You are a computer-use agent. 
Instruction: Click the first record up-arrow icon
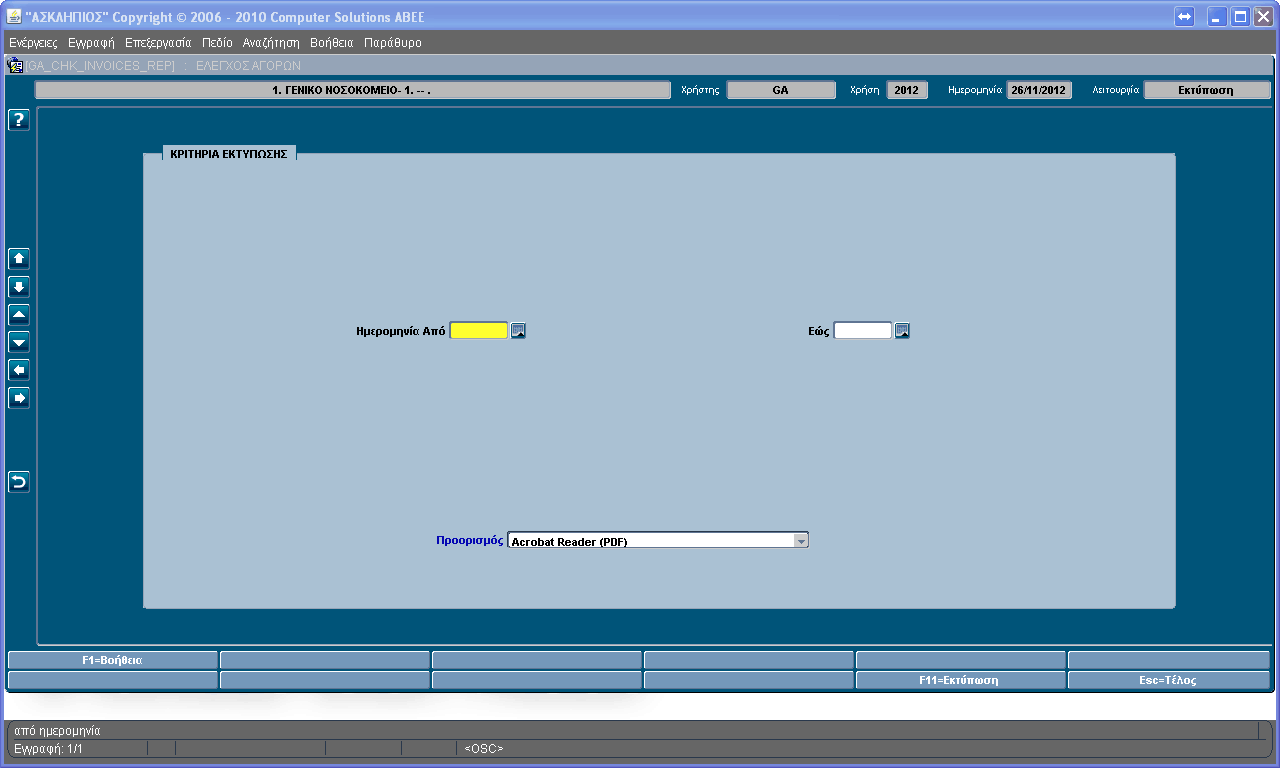pos(19,259)
